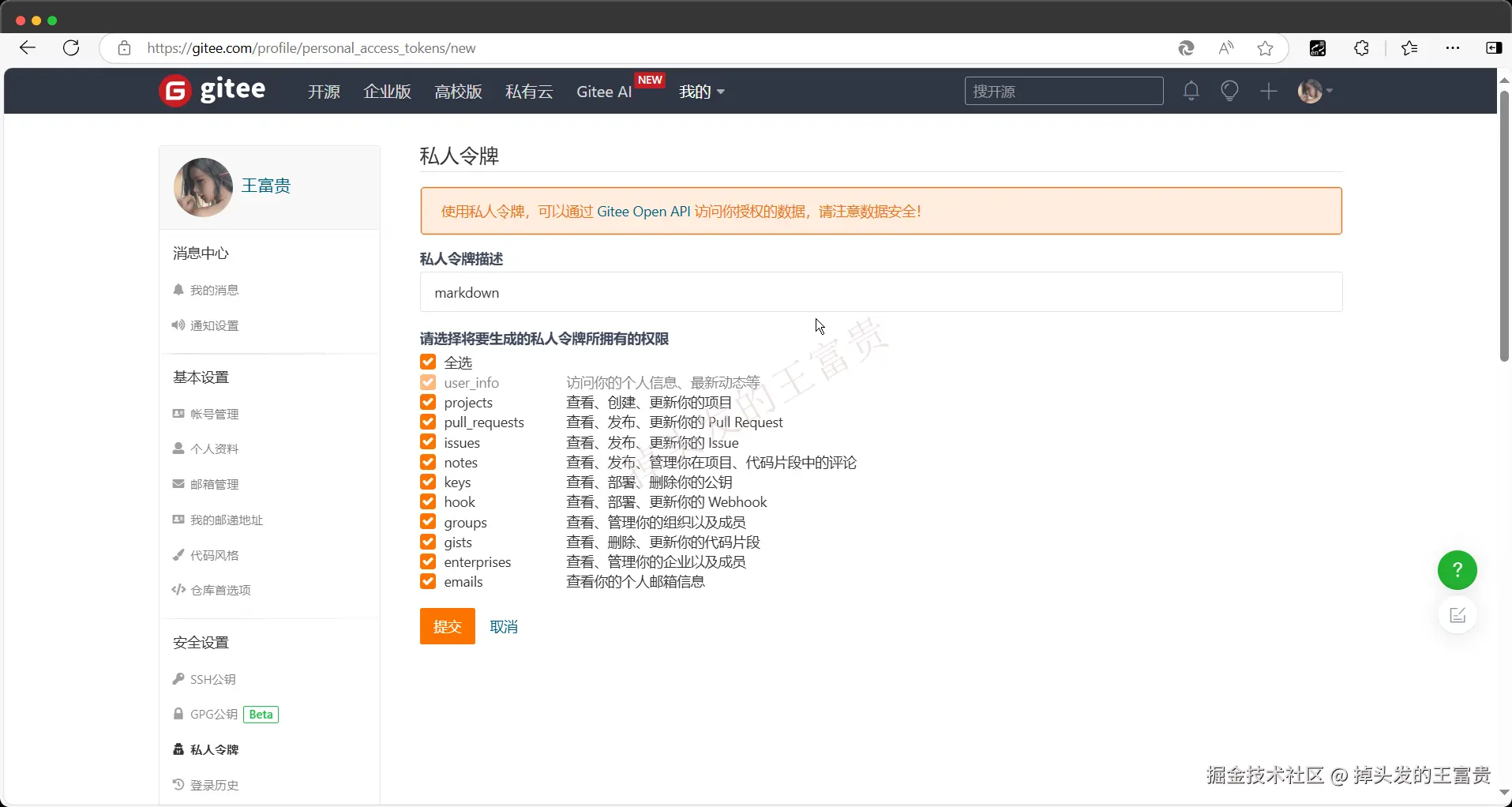Click the page vertical scrollbar thumb
Viewport: 1512px width, 807px height.
click(x=1505, y=227)
